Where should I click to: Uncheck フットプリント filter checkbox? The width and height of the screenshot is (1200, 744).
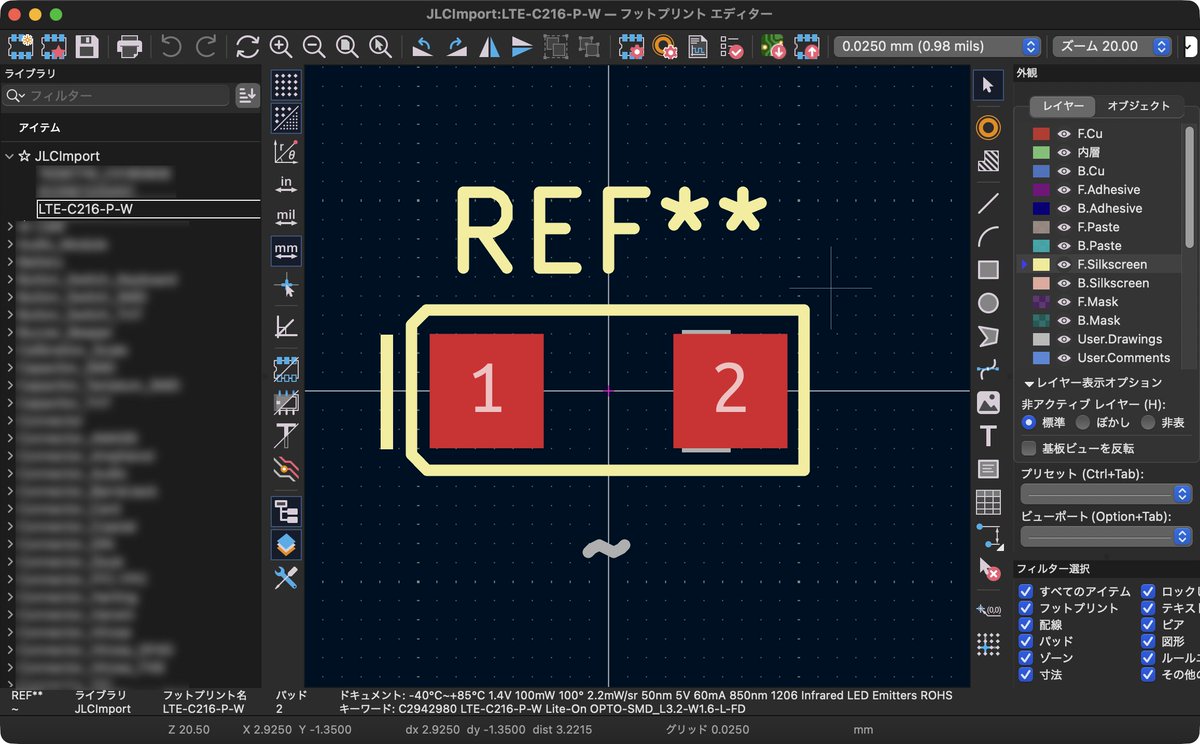tap(1025, 608)
